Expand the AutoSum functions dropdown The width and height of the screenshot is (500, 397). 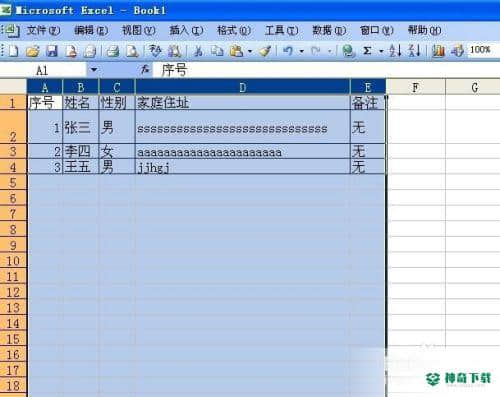tap(381, 51)
